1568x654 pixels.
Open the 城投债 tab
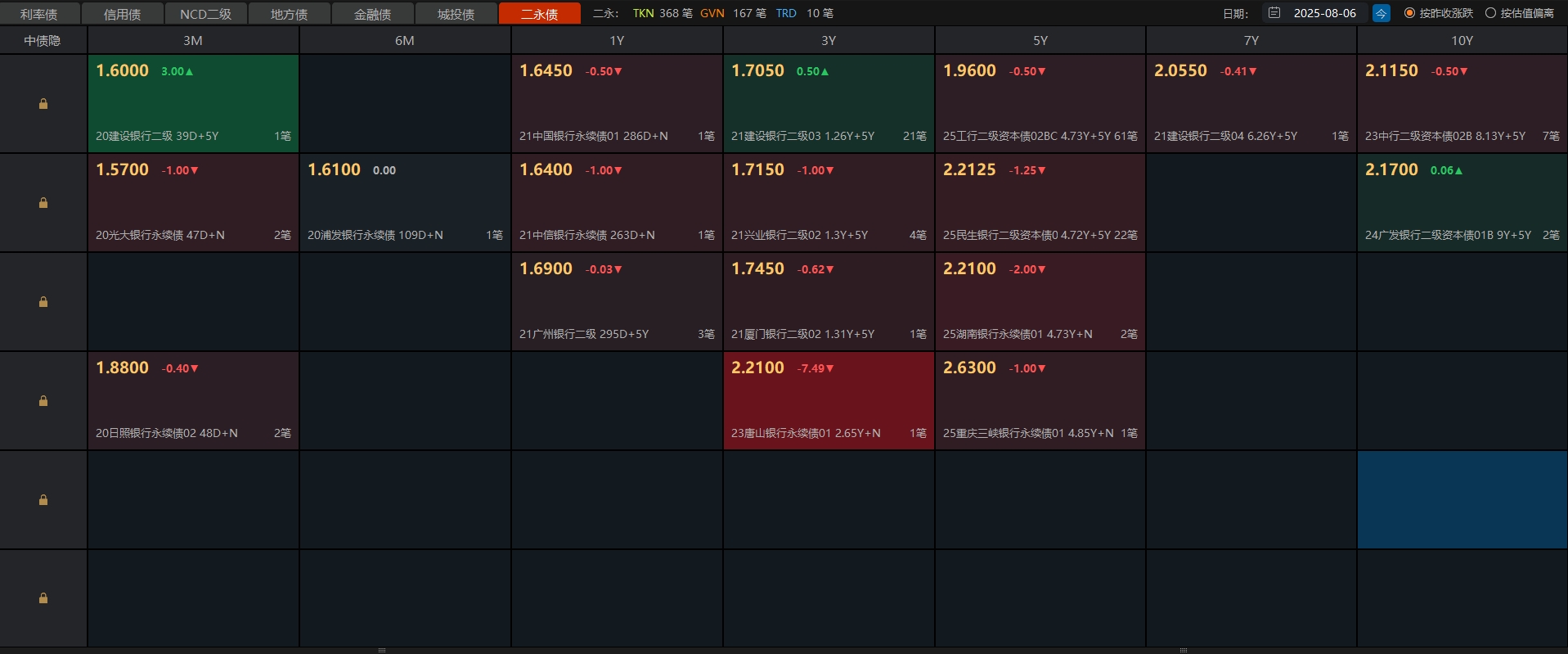tap(456, 14)
